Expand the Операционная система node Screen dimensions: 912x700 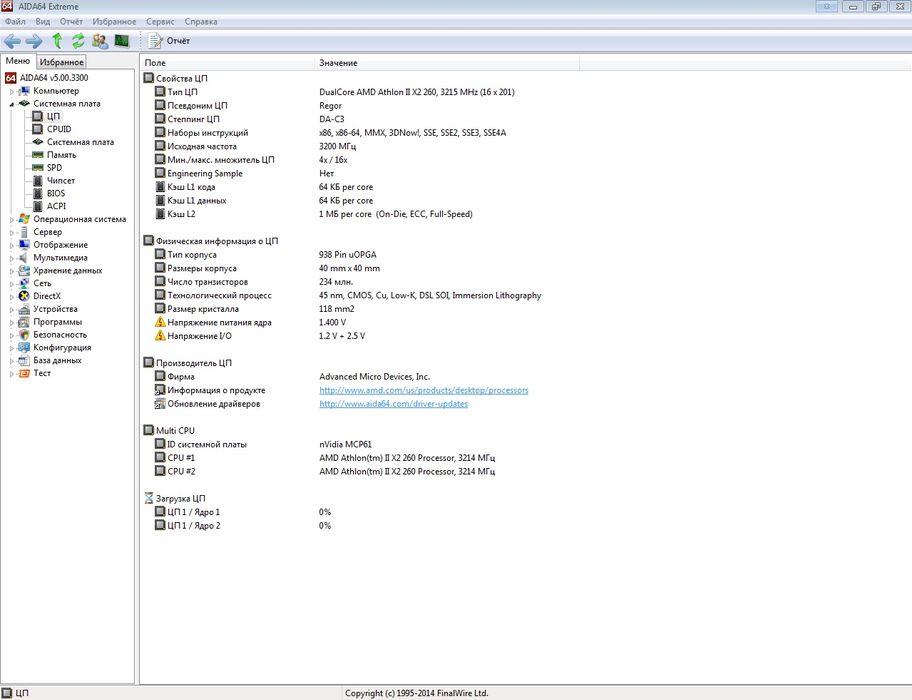(11, 220)
